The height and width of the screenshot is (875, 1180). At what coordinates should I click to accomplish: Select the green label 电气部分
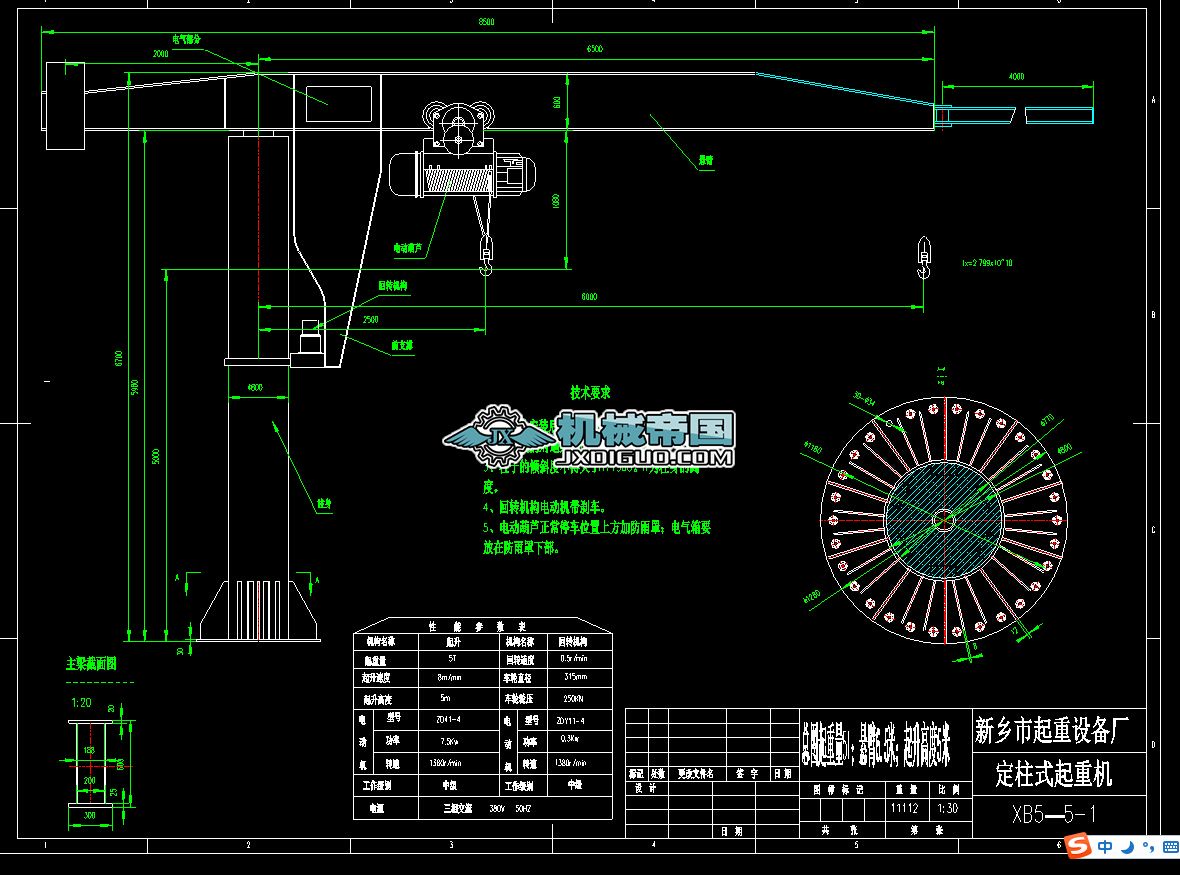187,39
